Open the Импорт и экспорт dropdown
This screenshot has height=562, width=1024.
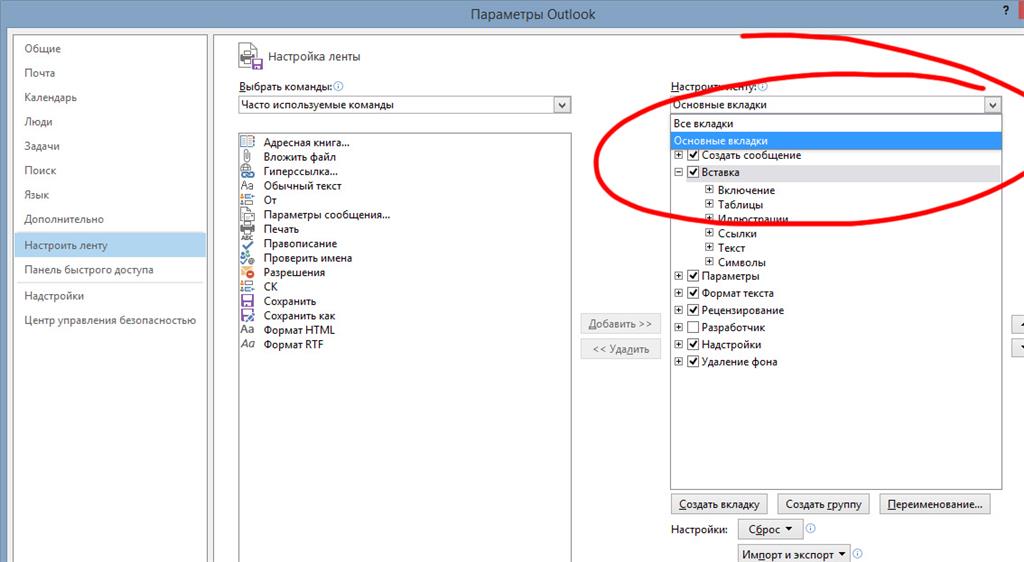pos(794,554)
